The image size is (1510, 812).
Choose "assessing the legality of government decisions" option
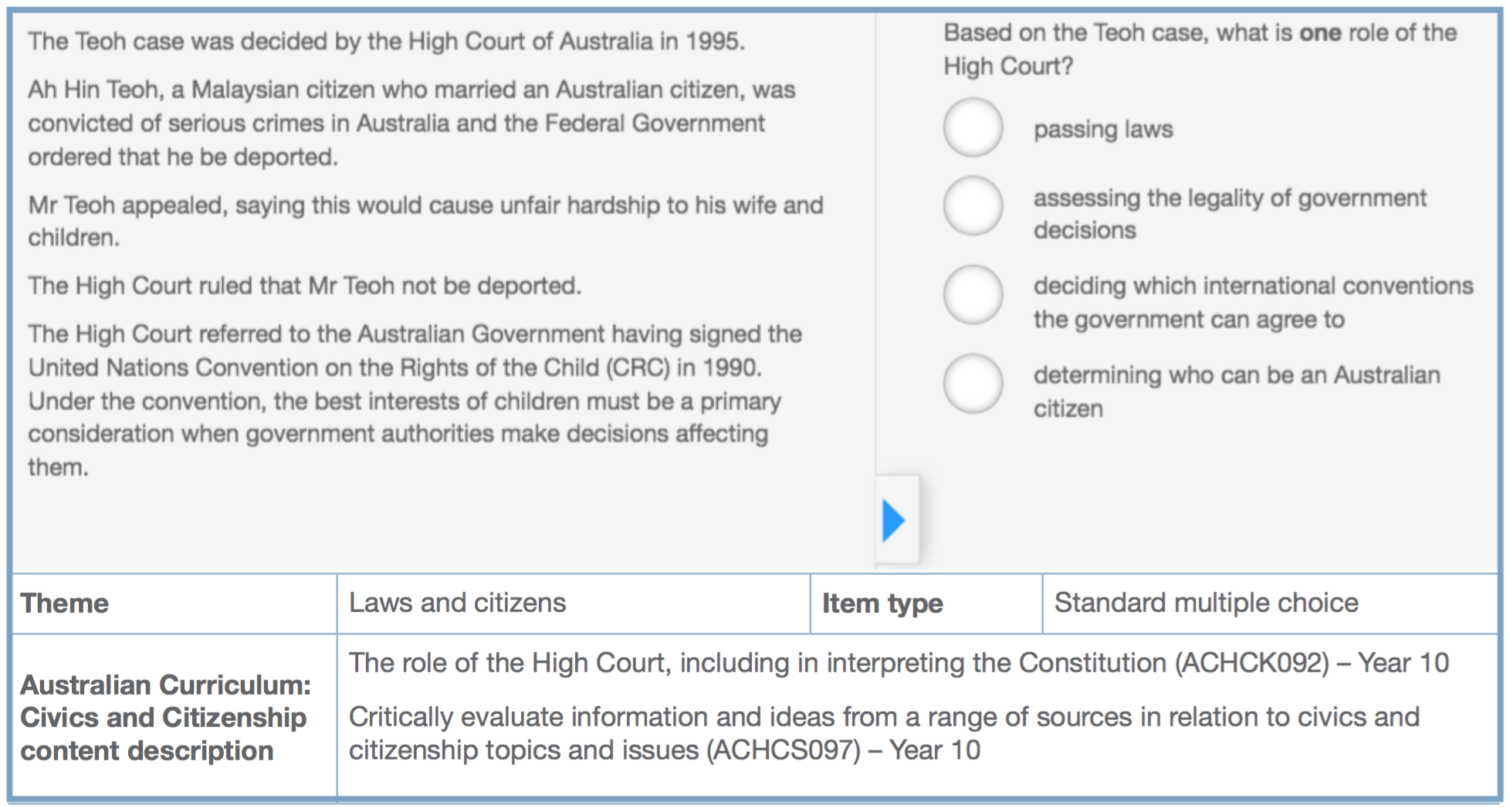pyautogui.click(x=973, y=206)
